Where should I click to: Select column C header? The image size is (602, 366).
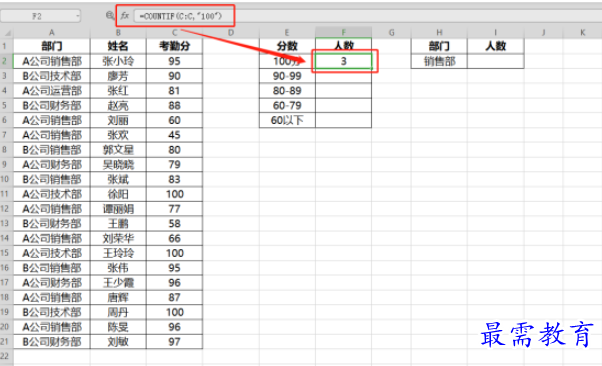pos(174,33)
